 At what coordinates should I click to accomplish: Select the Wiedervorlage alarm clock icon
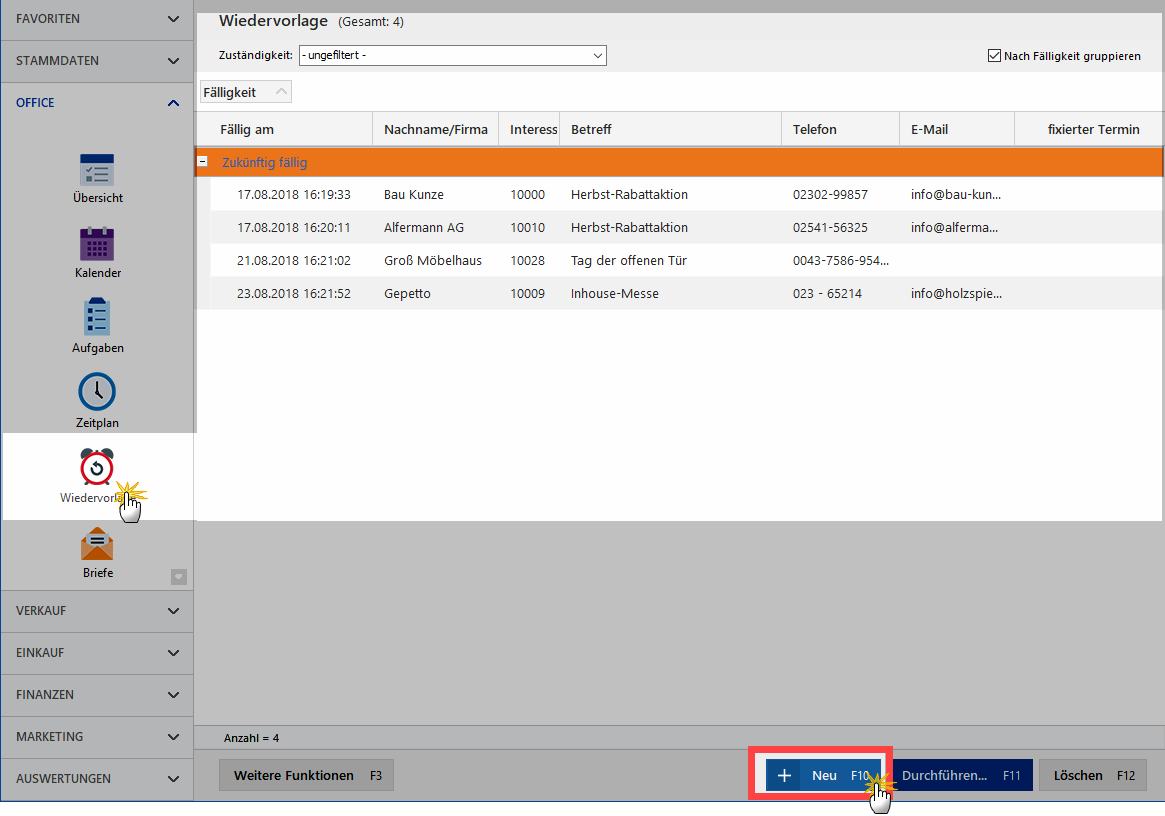click(97, 467)
